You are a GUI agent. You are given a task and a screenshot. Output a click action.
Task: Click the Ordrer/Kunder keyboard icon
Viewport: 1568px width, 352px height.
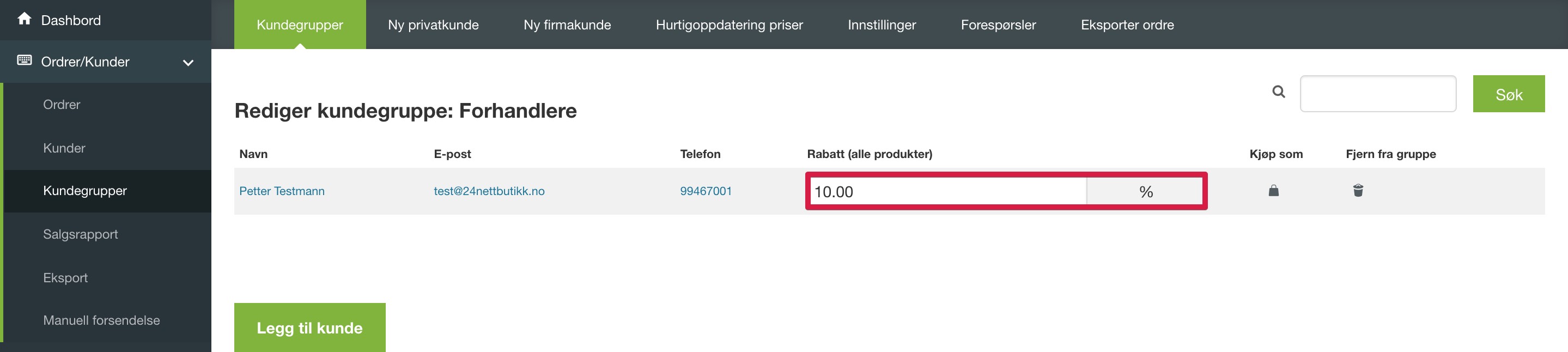click(25, 60)
